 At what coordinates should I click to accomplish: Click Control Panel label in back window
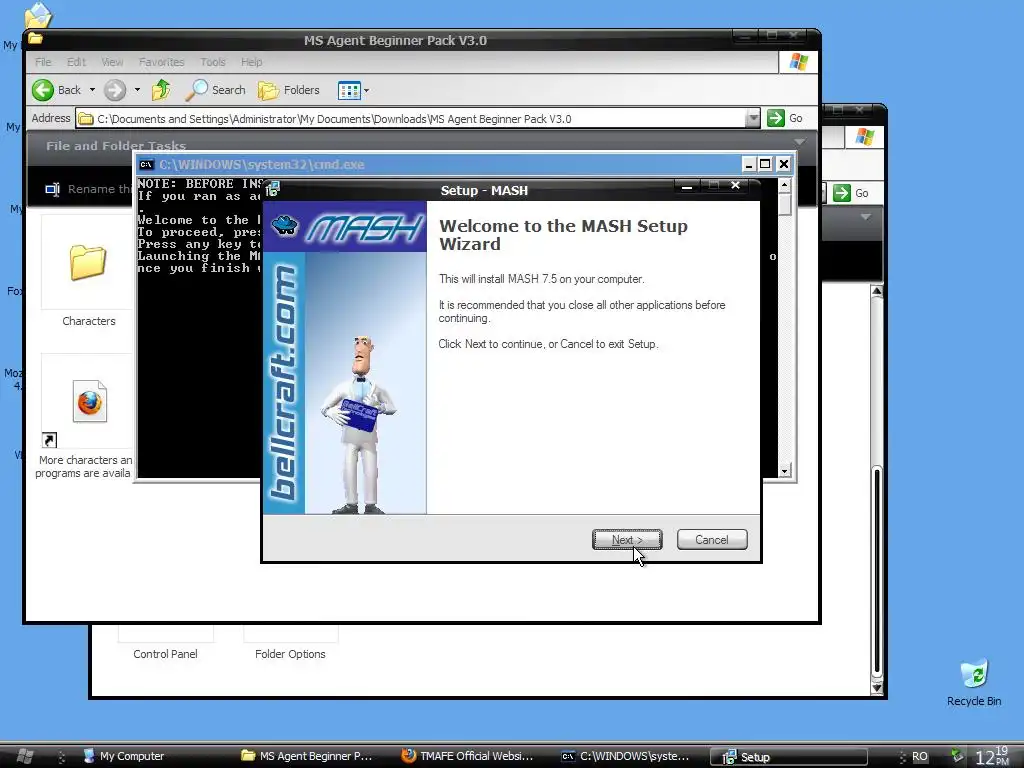point(165,654)
